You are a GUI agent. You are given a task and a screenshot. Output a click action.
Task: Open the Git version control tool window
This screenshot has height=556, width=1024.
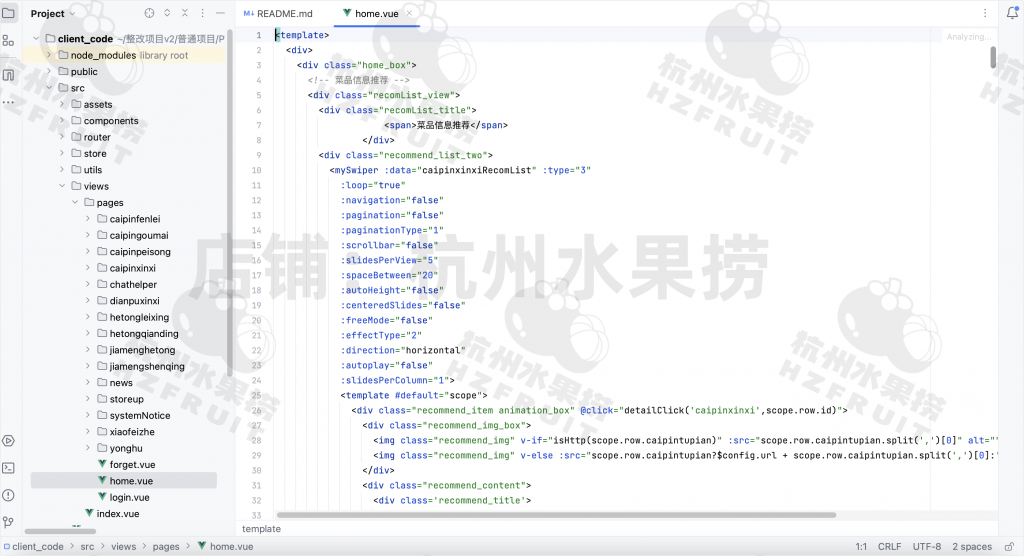pyautogui.click(x=8, y=521)
